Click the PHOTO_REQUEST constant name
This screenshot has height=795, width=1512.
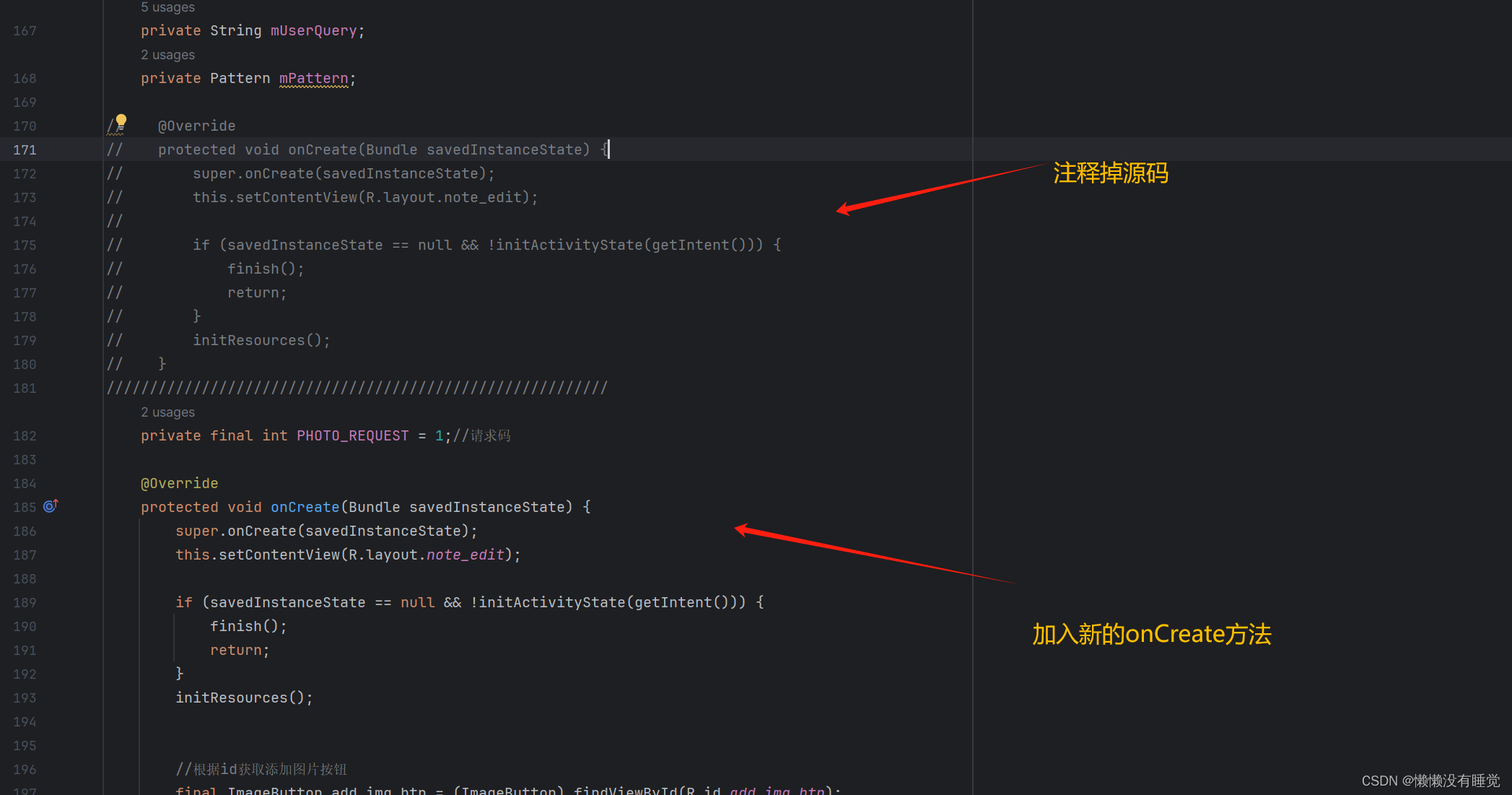click(x=352, y=435)
